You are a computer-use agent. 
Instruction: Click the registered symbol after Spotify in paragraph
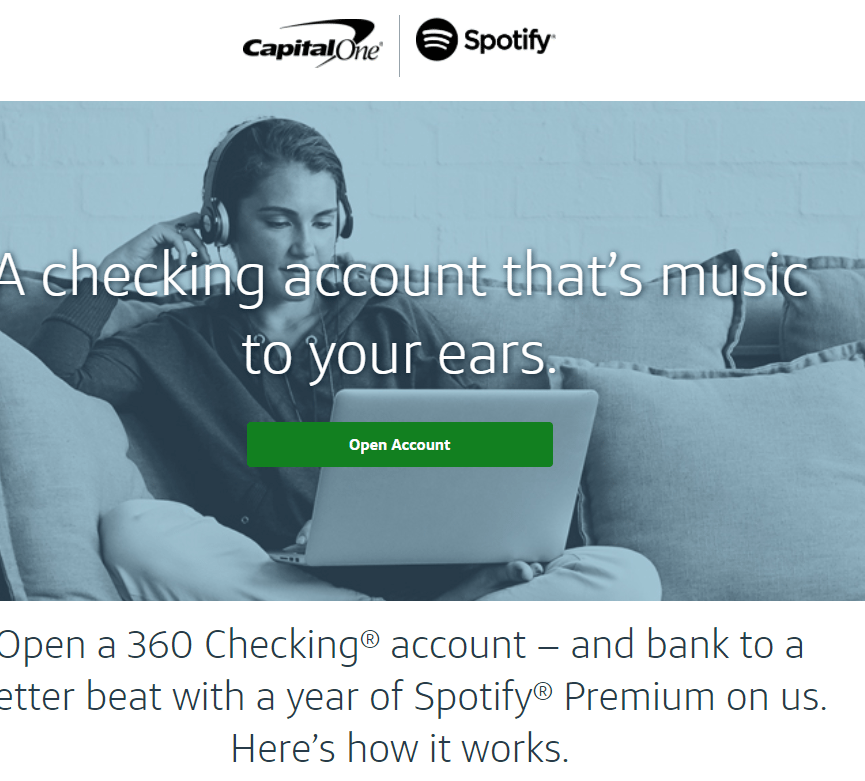[x=543, y=691]
